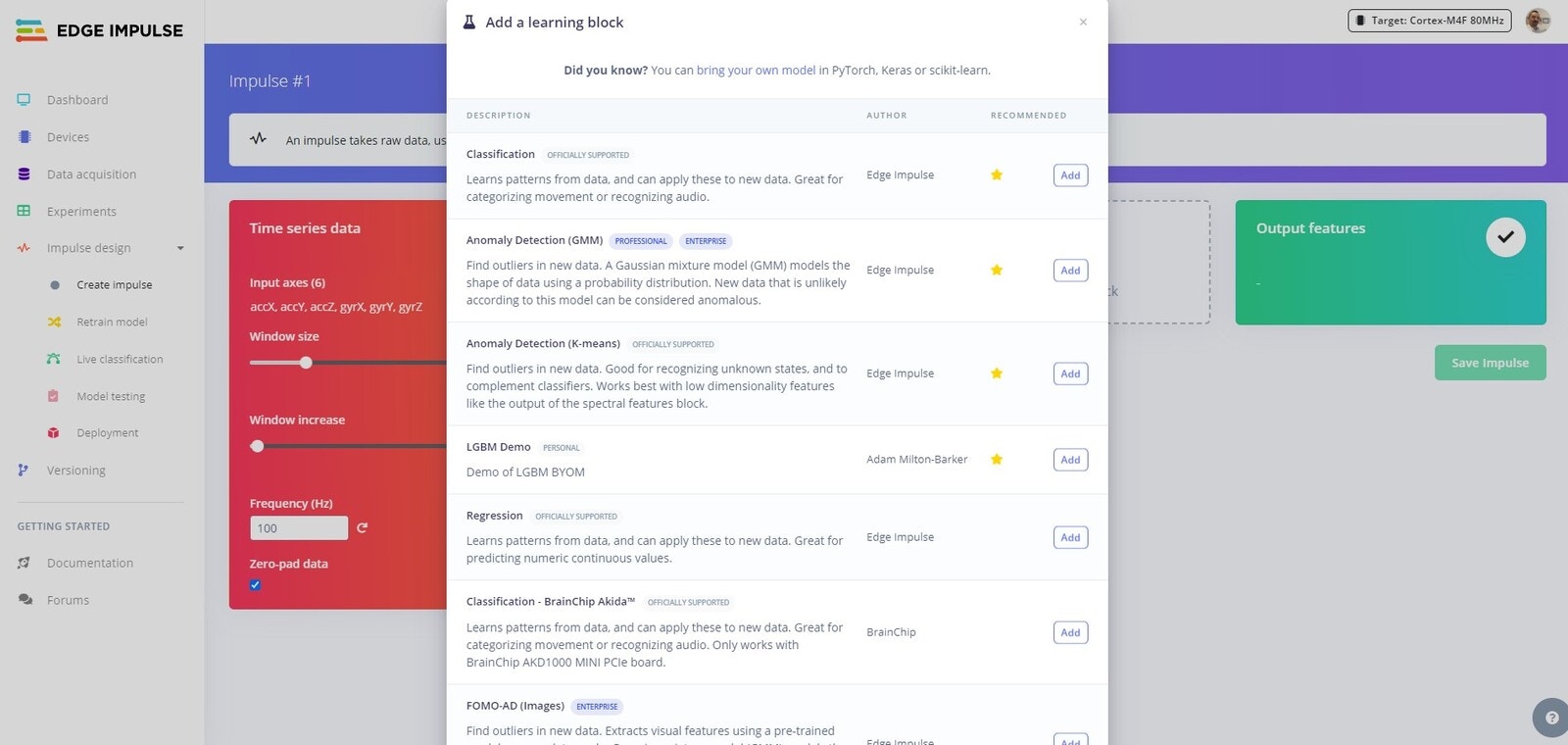Add the Classification learning block
The image size is (1568, 745).
[x=1070, y=175]
